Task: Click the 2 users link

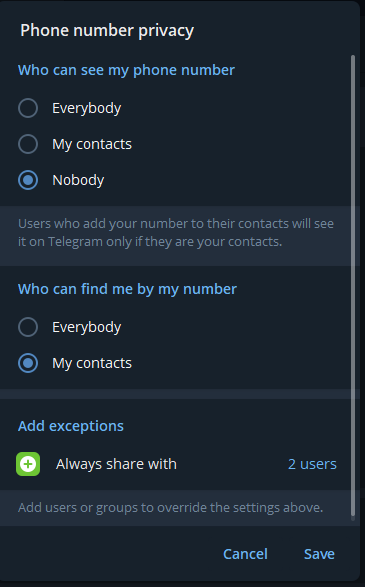Action: pos(312,464)
